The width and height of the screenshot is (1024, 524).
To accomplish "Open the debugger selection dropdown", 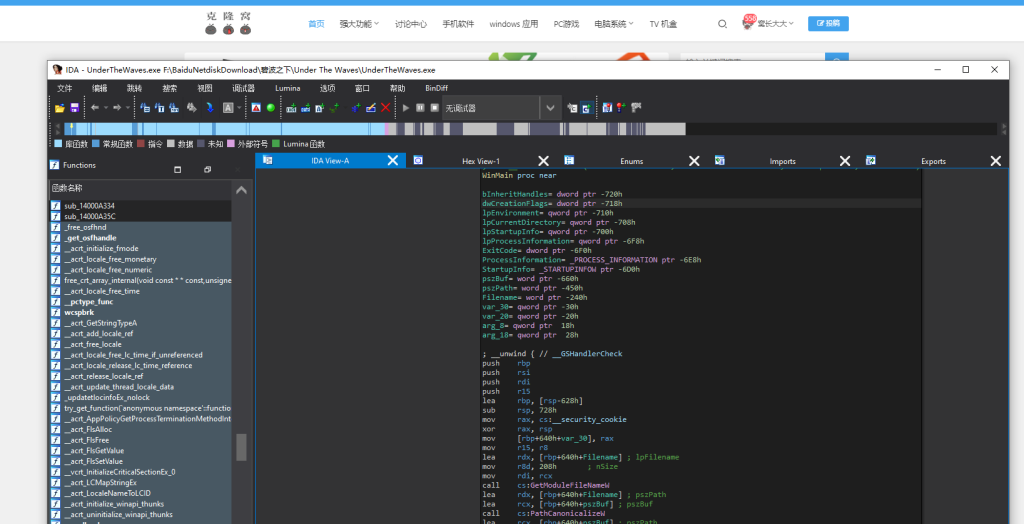I will [550, 108].
